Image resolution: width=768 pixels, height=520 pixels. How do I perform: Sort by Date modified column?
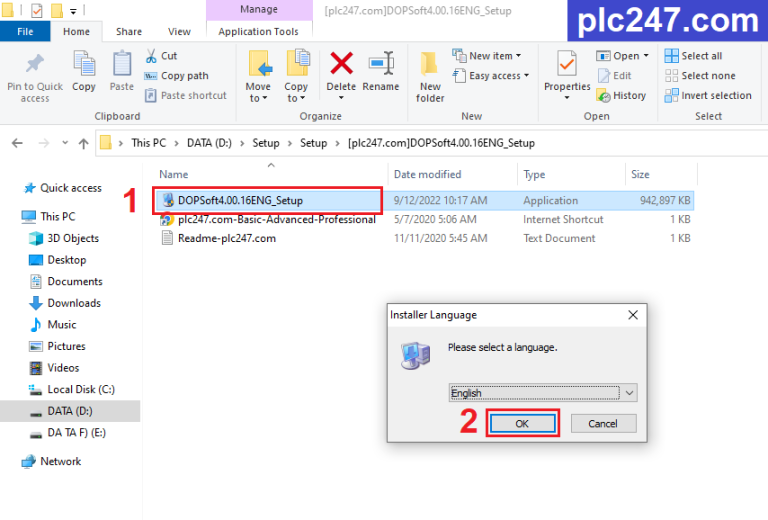point(428,174)
